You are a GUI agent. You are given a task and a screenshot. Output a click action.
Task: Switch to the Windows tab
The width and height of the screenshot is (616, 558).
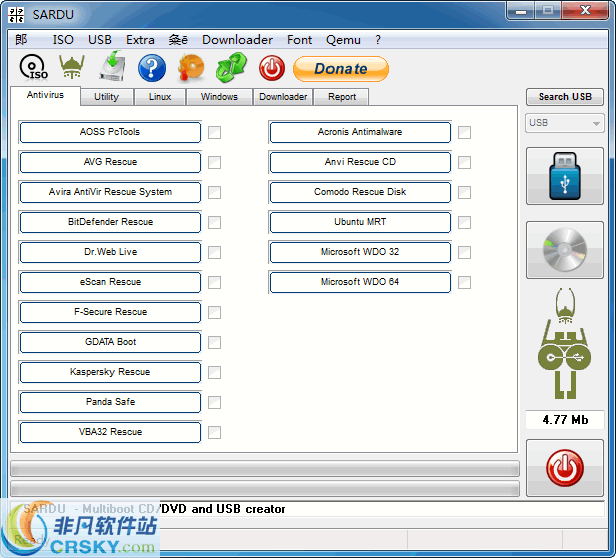219,97
